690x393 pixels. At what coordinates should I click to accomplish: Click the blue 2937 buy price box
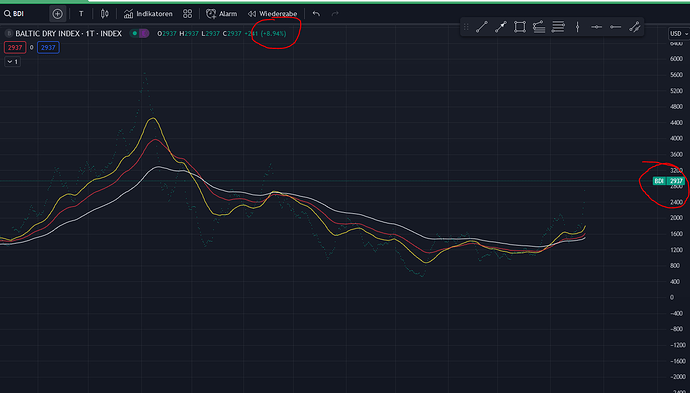(x=48, y=48)
